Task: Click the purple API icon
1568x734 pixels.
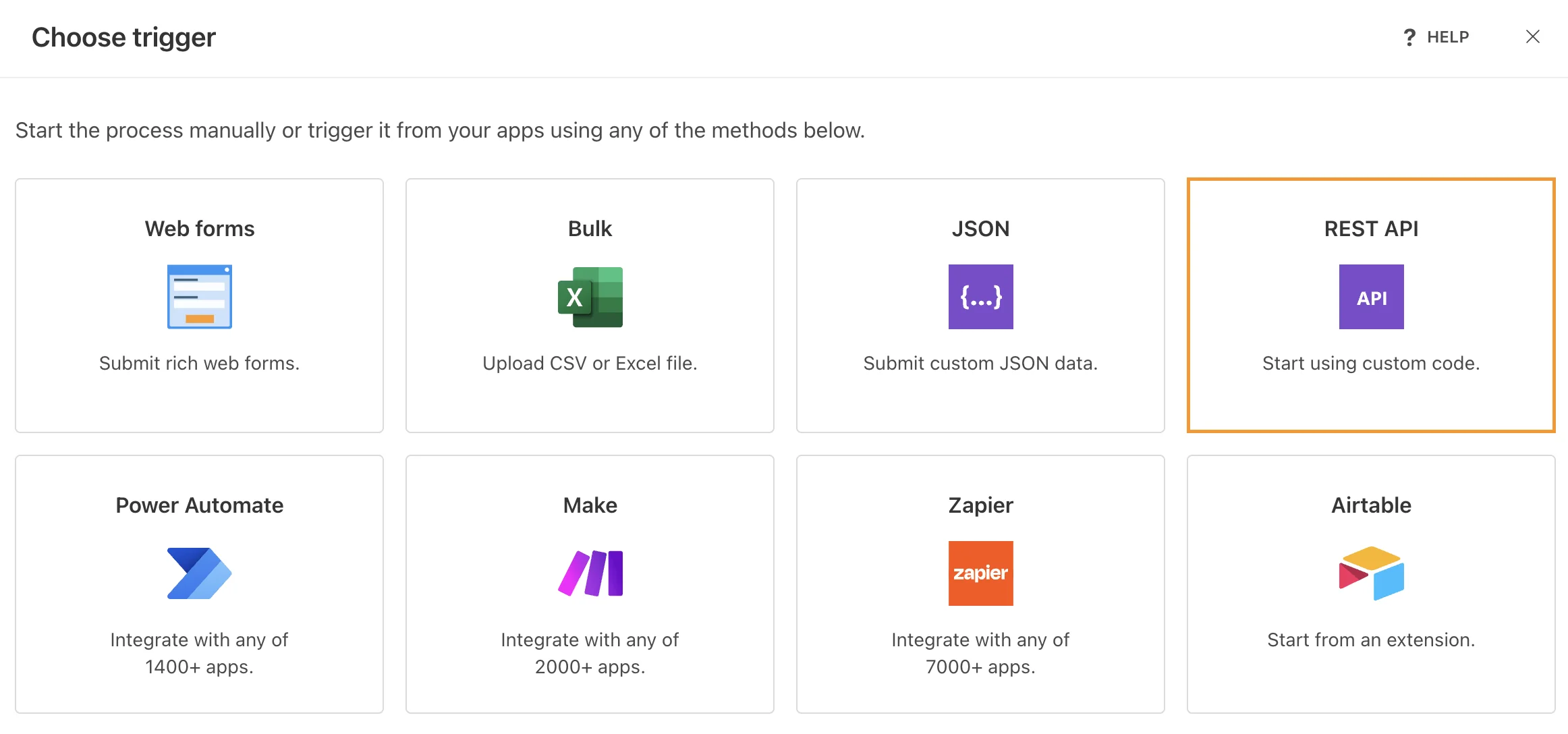Action: pyautogui.click(x=1370, y=297)
